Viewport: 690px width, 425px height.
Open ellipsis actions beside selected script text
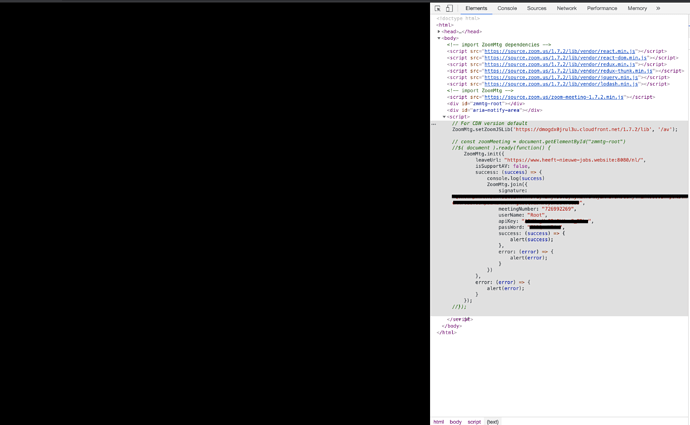(434, 124)
